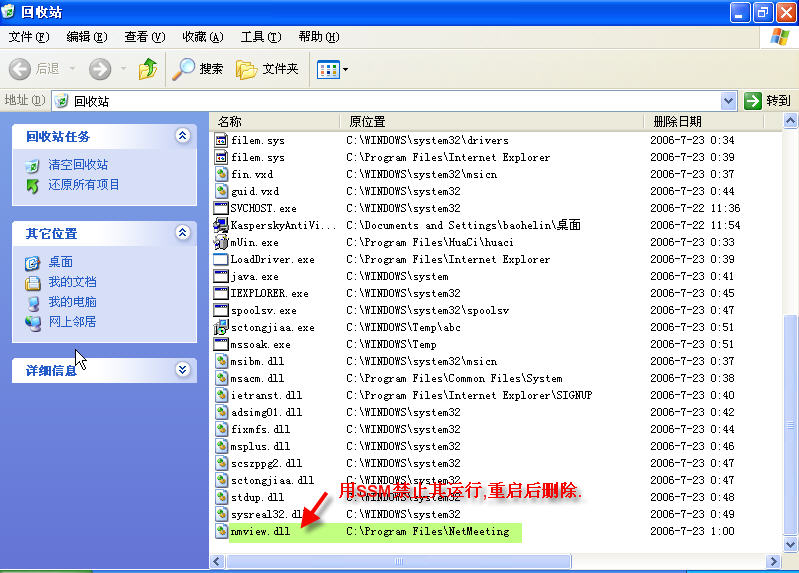Open the Search (搜索) toolbar button
The width and height of the screenshot is (799, 573).
point(198,69)
